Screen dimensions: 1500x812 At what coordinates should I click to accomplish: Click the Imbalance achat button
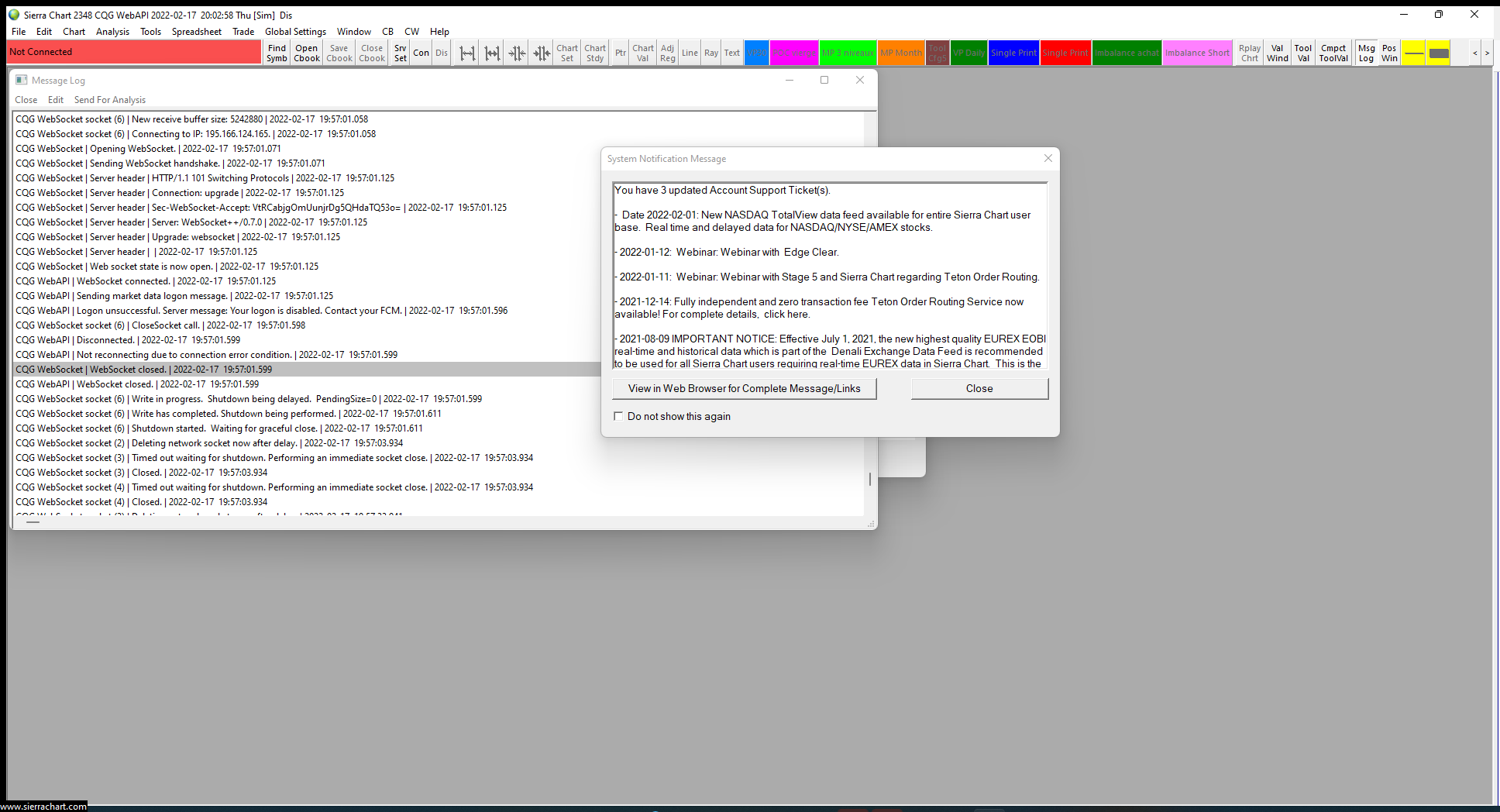coord(1127,53)
